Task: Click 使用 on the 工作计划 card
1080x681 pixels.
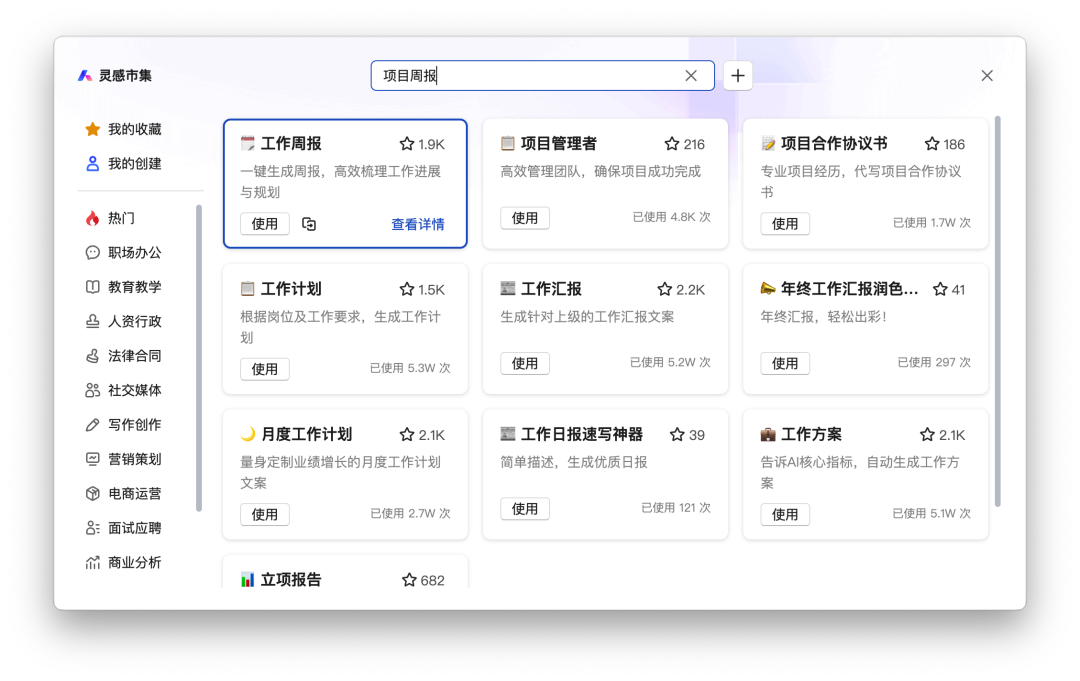Action: [x=264, y=369]
